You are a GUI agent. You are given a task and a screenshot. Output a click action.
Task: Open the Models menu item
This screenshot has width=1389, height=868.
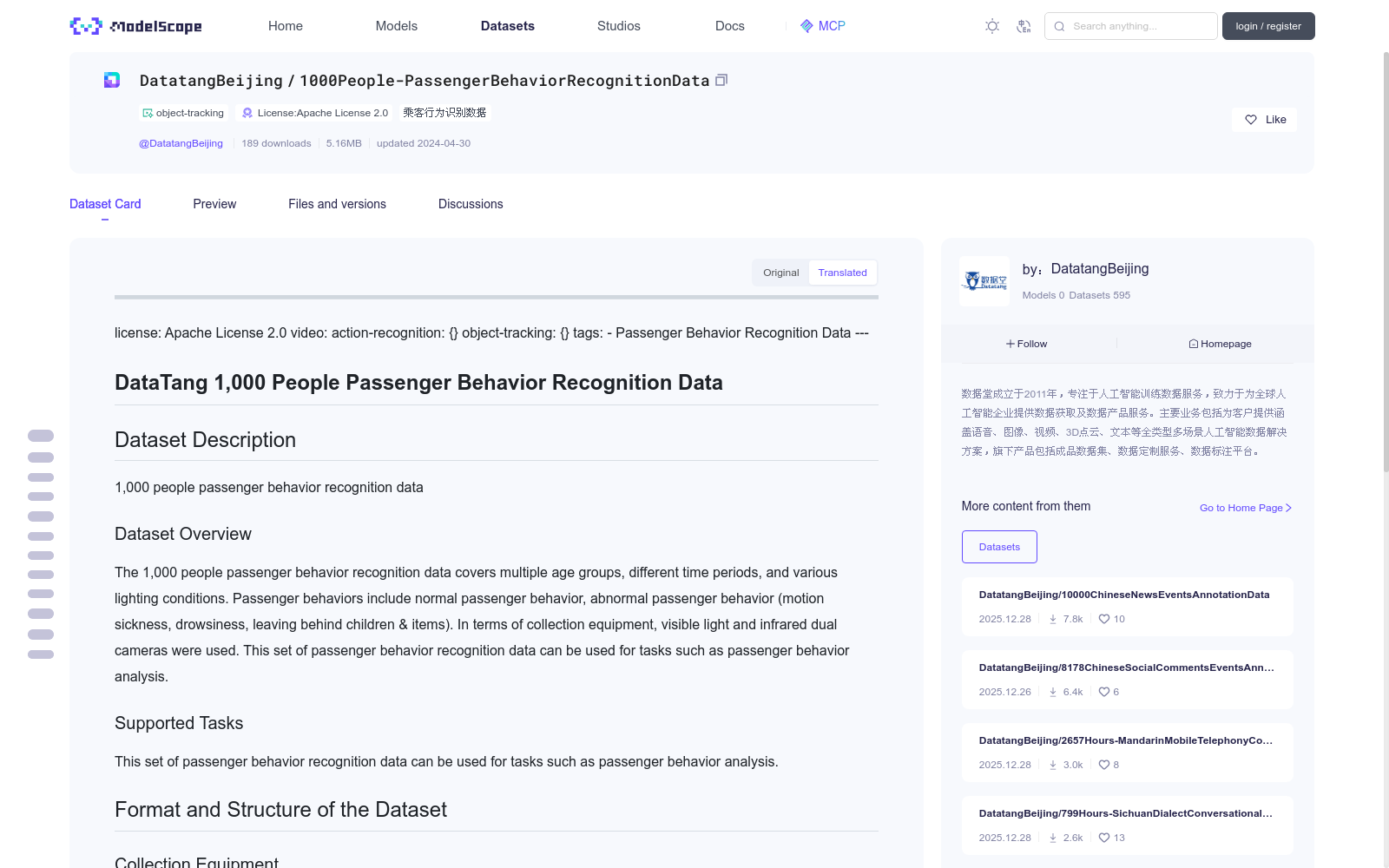point(397,26)
